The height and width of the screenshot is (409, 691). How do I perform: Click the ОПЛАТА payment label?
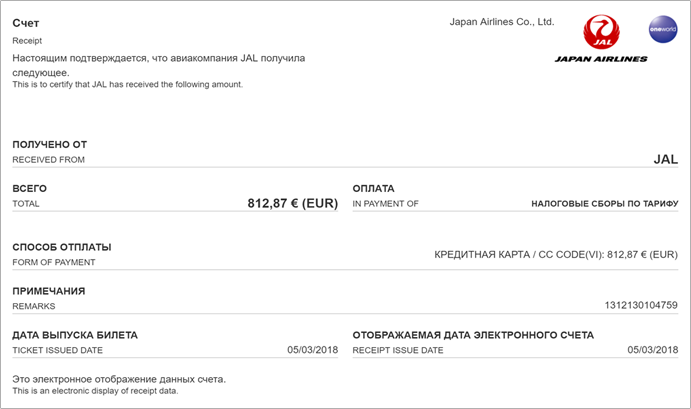(x=374, y=188)
